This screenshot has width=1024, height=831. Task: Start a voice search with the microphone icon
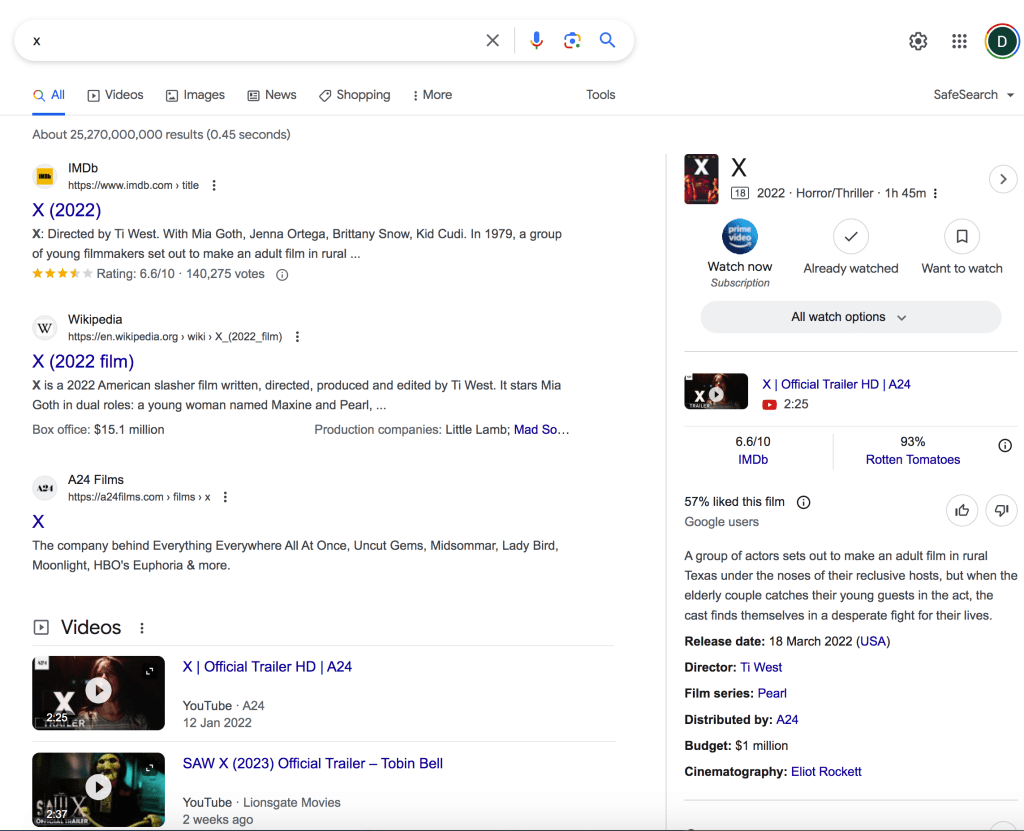536,40
